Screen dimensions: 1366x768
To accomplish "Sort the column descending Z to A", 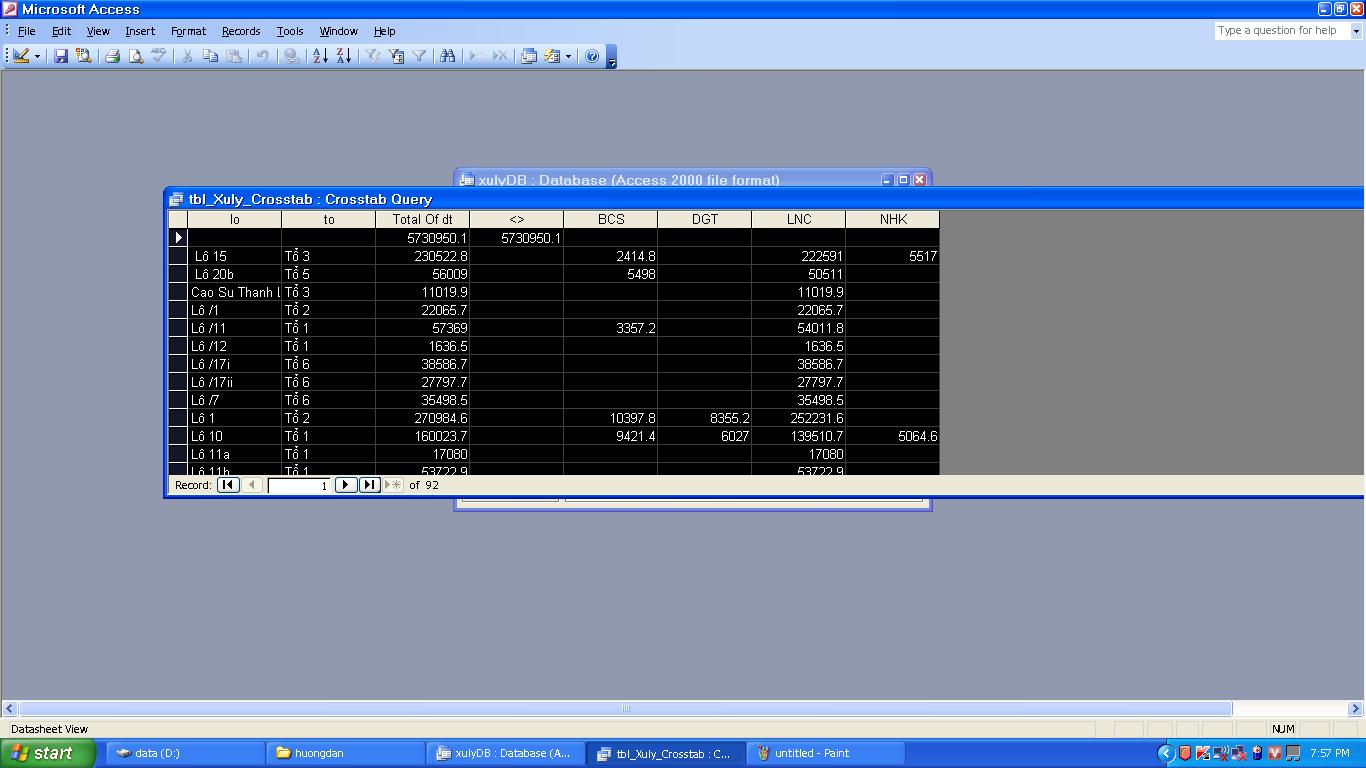I will [x=343, y=56].
